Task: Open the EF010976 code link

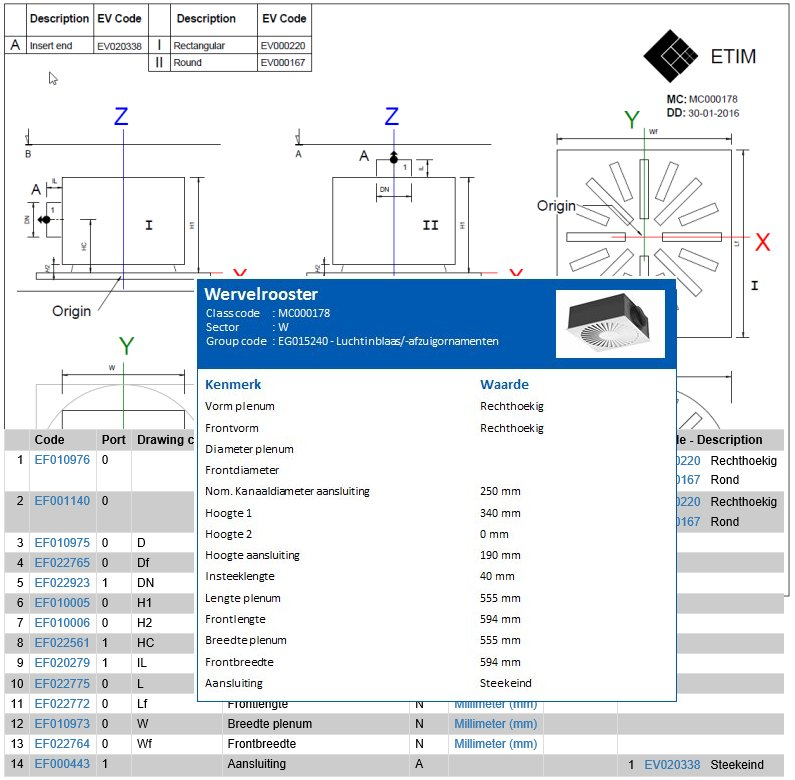Action: (x=62, y=460)
